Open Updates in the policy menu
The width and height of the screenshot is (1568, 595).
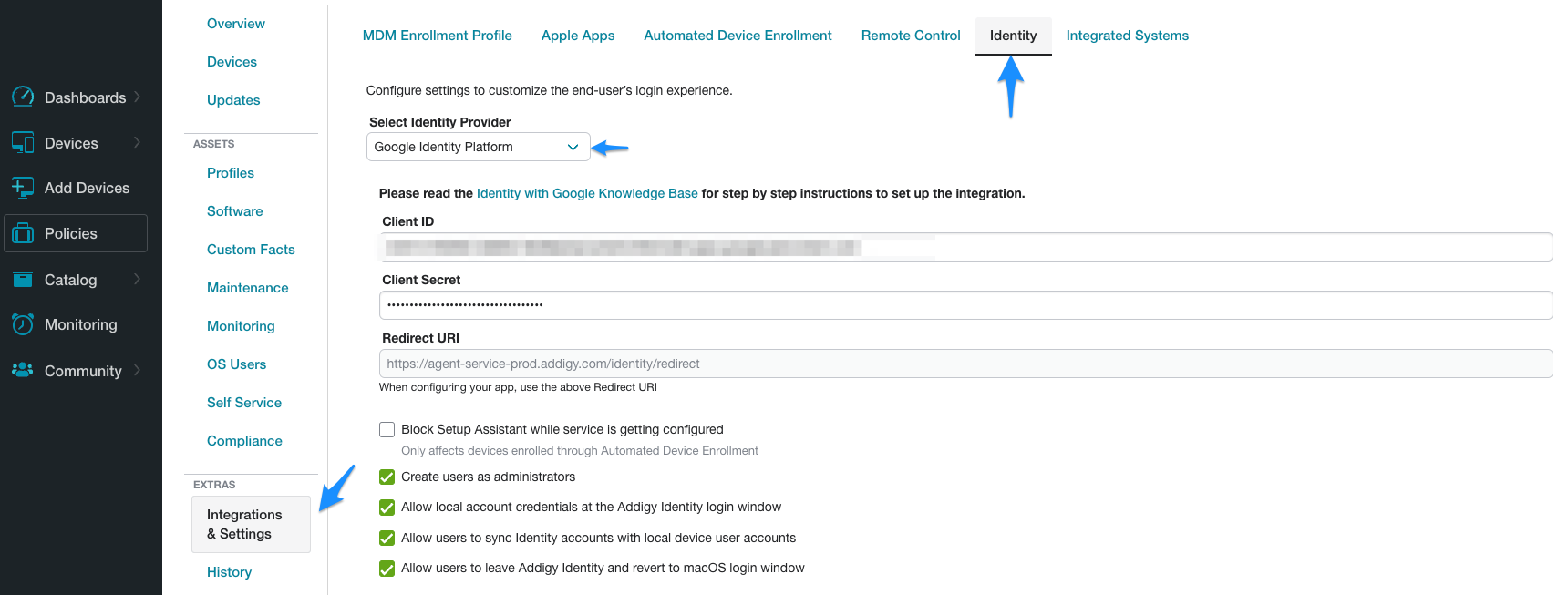(233, 100)
